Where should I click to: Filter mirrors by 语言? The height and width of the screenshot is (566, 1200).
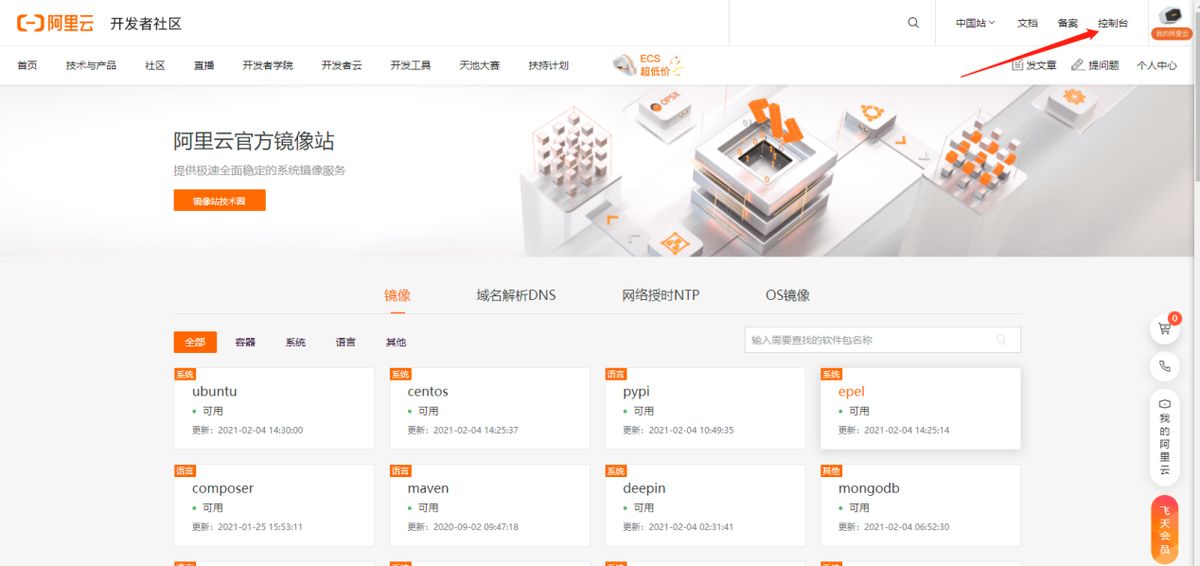pos(345,342)
